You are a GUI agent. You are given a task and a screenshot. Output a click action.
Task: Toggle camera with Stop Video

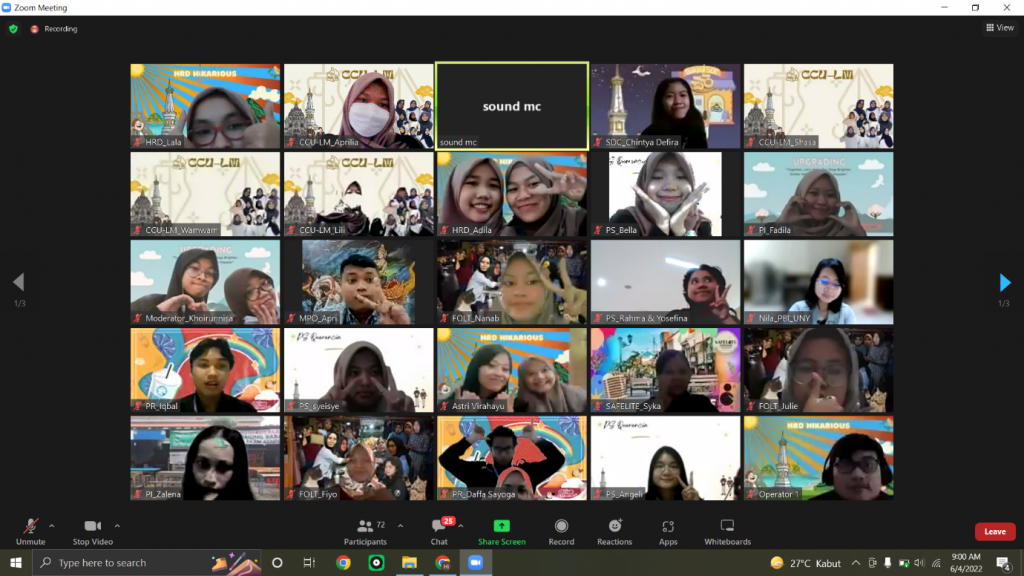coord(92,526)
